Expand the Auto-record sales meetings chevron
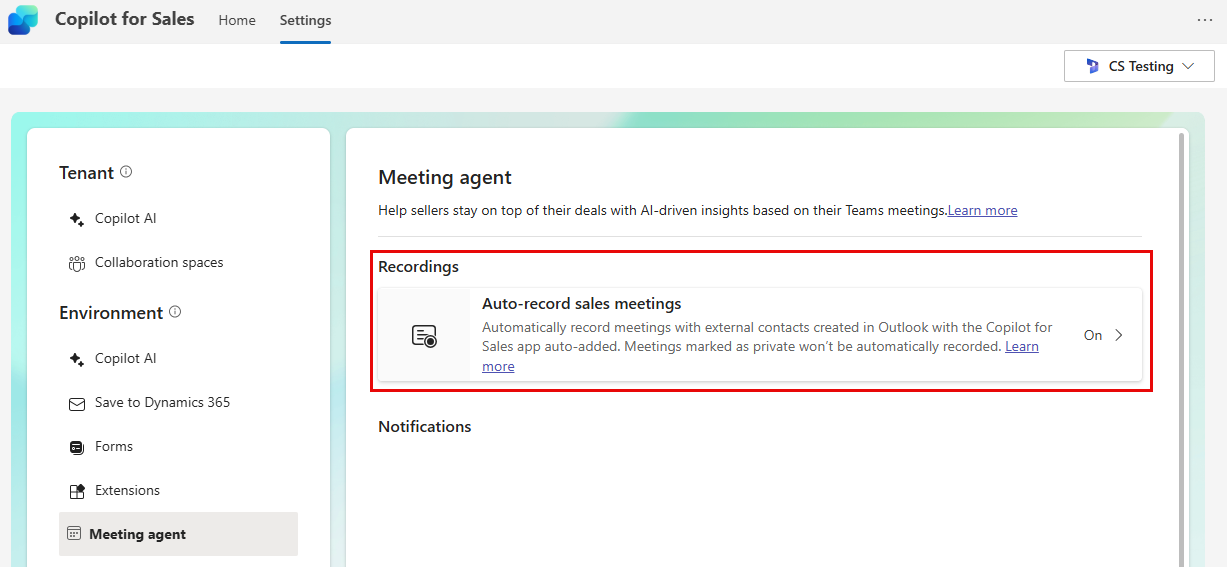The height and width of the screenshot is (567, 1227). click(1119, 335)
